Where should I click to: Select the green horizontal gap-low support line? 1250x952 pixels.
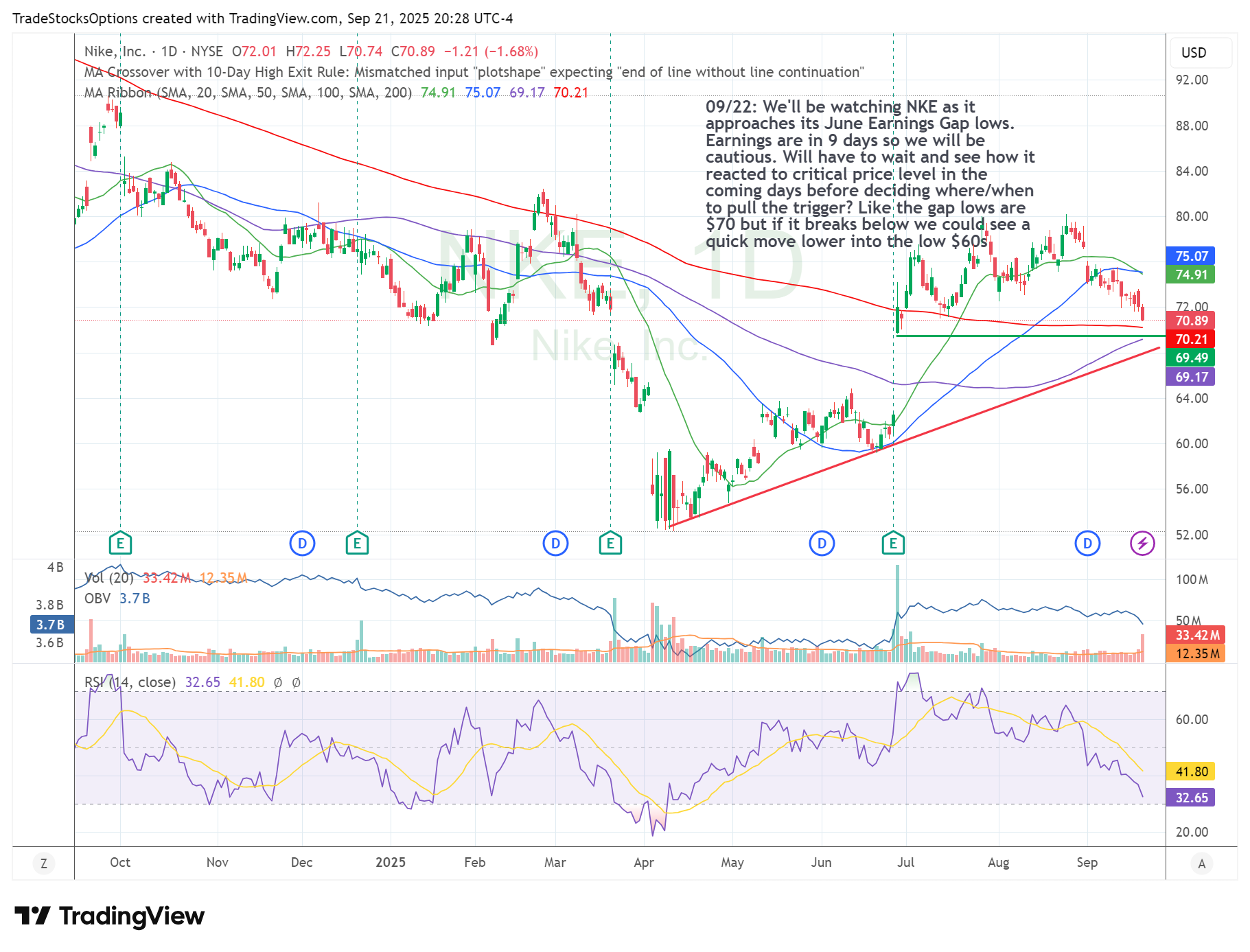pyautogui.click(x=1031, y=336)
